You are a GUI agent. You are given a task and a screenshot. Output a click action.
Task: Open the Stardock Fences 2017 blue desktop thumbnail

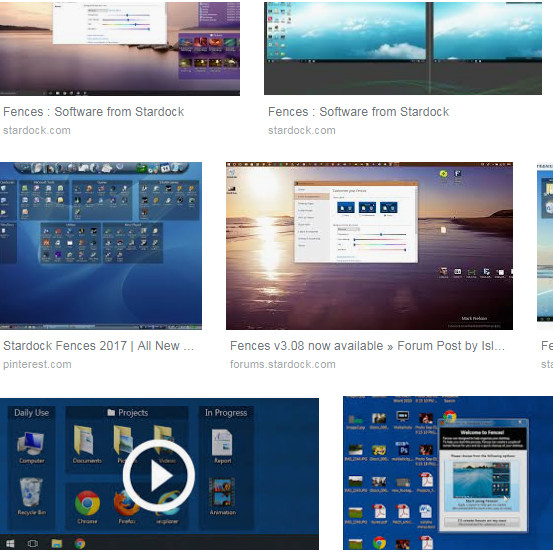tap(101, 246)
